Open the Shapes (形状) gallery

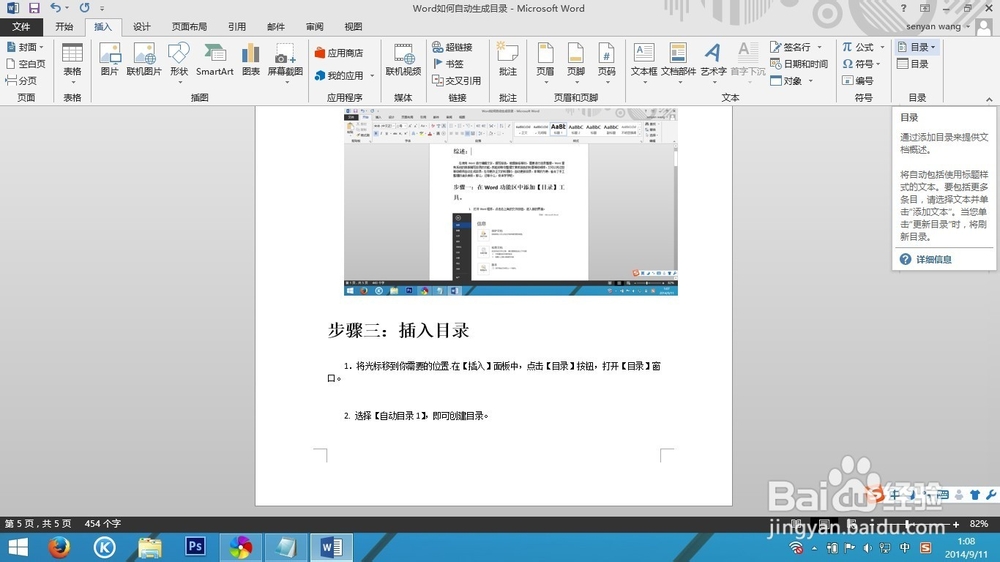(x=179, y=64)
